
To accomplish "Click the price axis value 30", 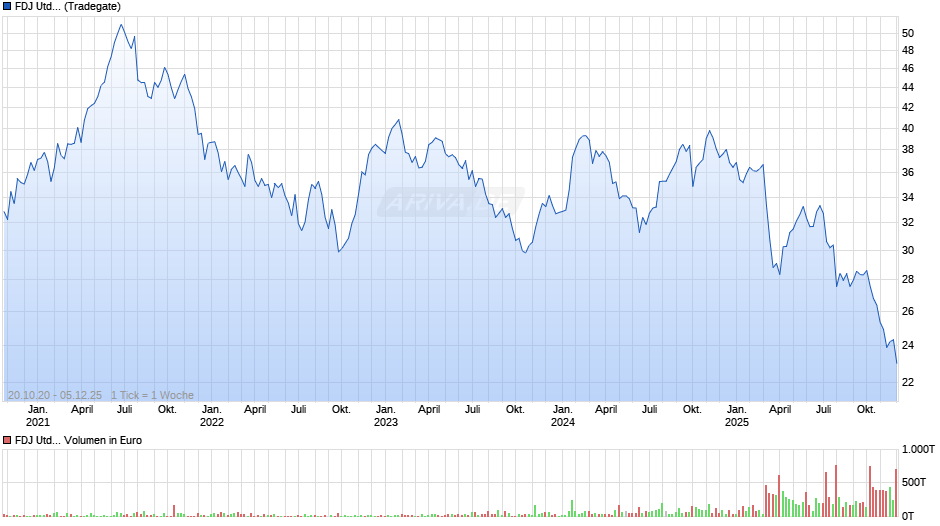I will point(908,251).
